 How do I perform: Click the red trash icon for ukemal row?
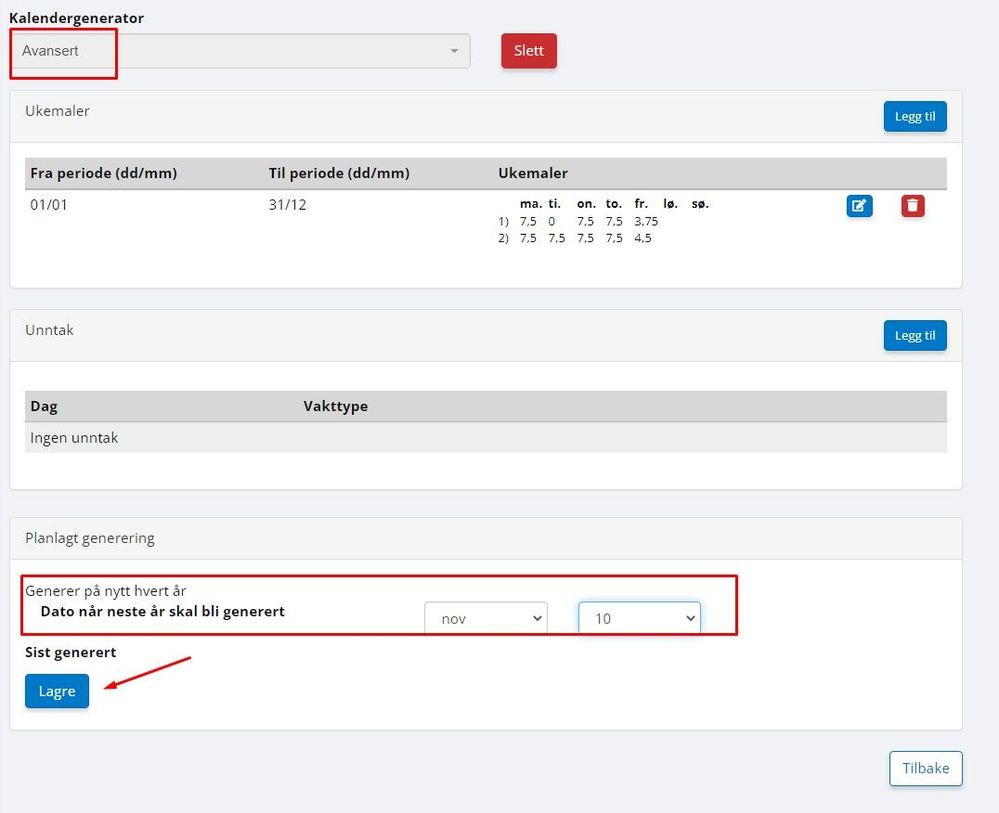pyautogui.click(x=912, y=206)
